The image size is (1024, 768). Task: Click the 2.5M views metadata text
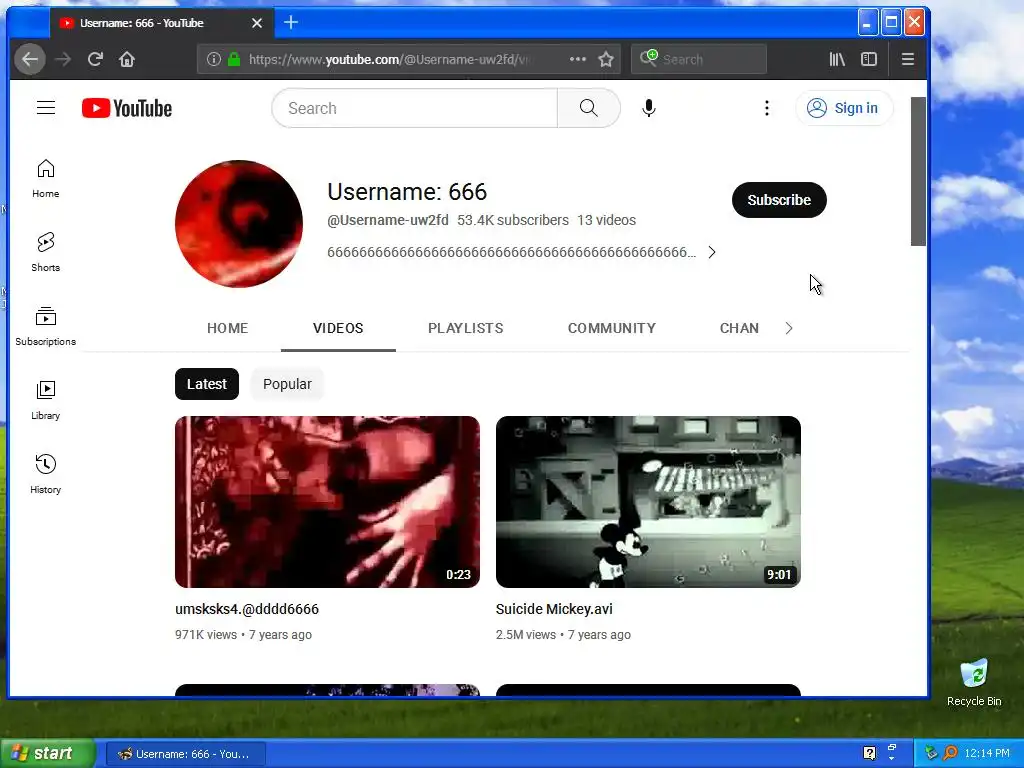(x=526, y=635)
